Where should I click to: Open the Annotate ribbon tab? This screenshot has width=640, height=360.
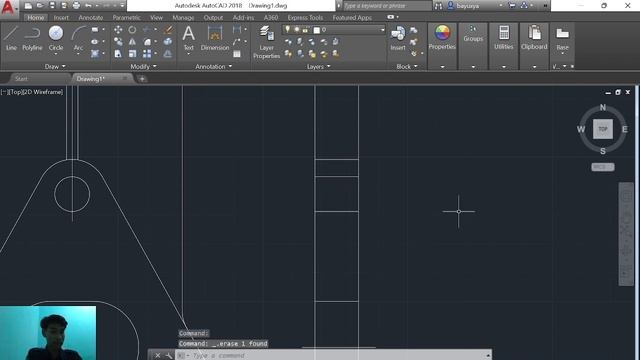[91, 18]
